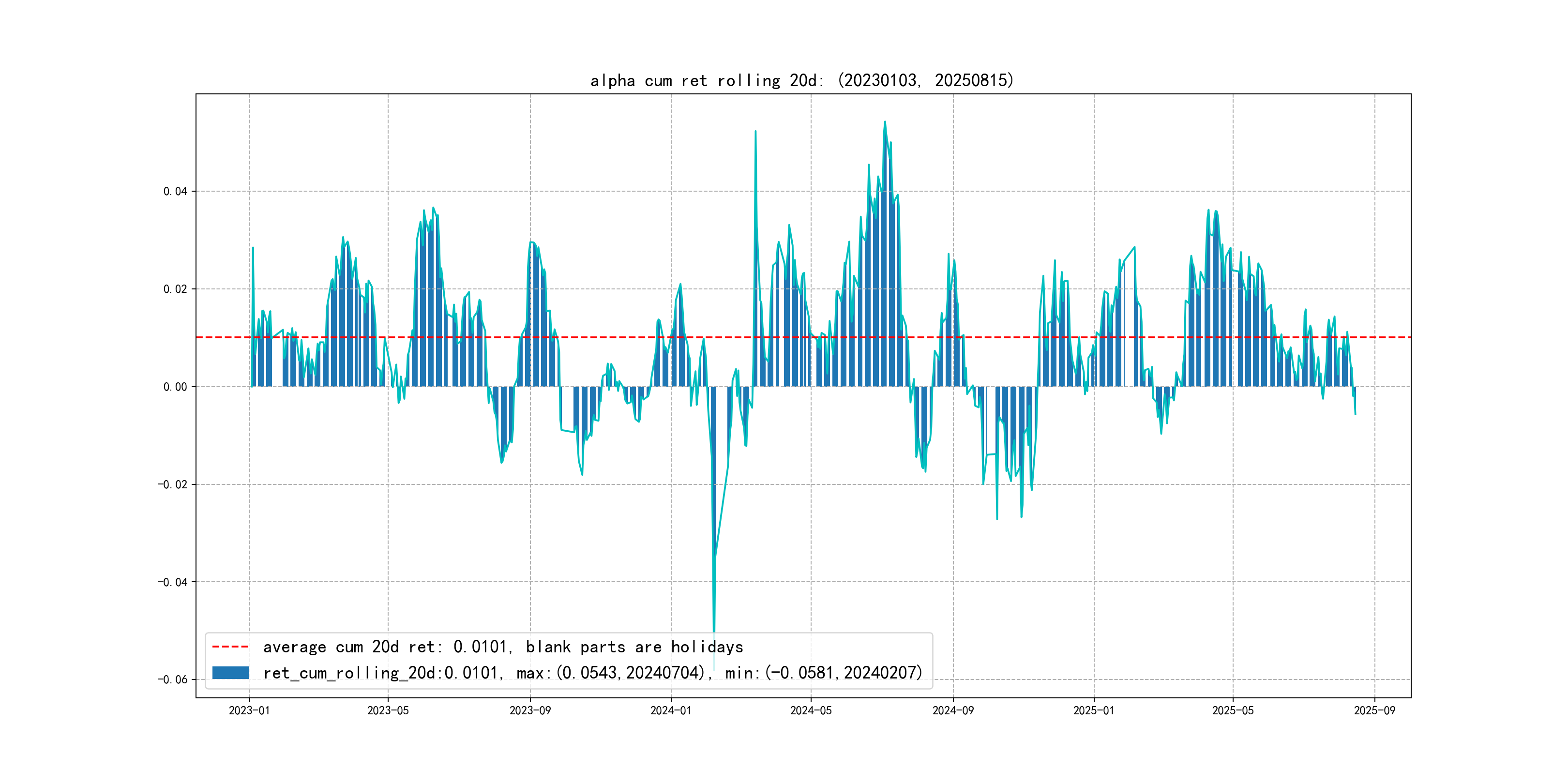Screen dimensions: 1568x784
Task: Click the 0.02 y-axis tick label
Action: (x=175, y=289)
